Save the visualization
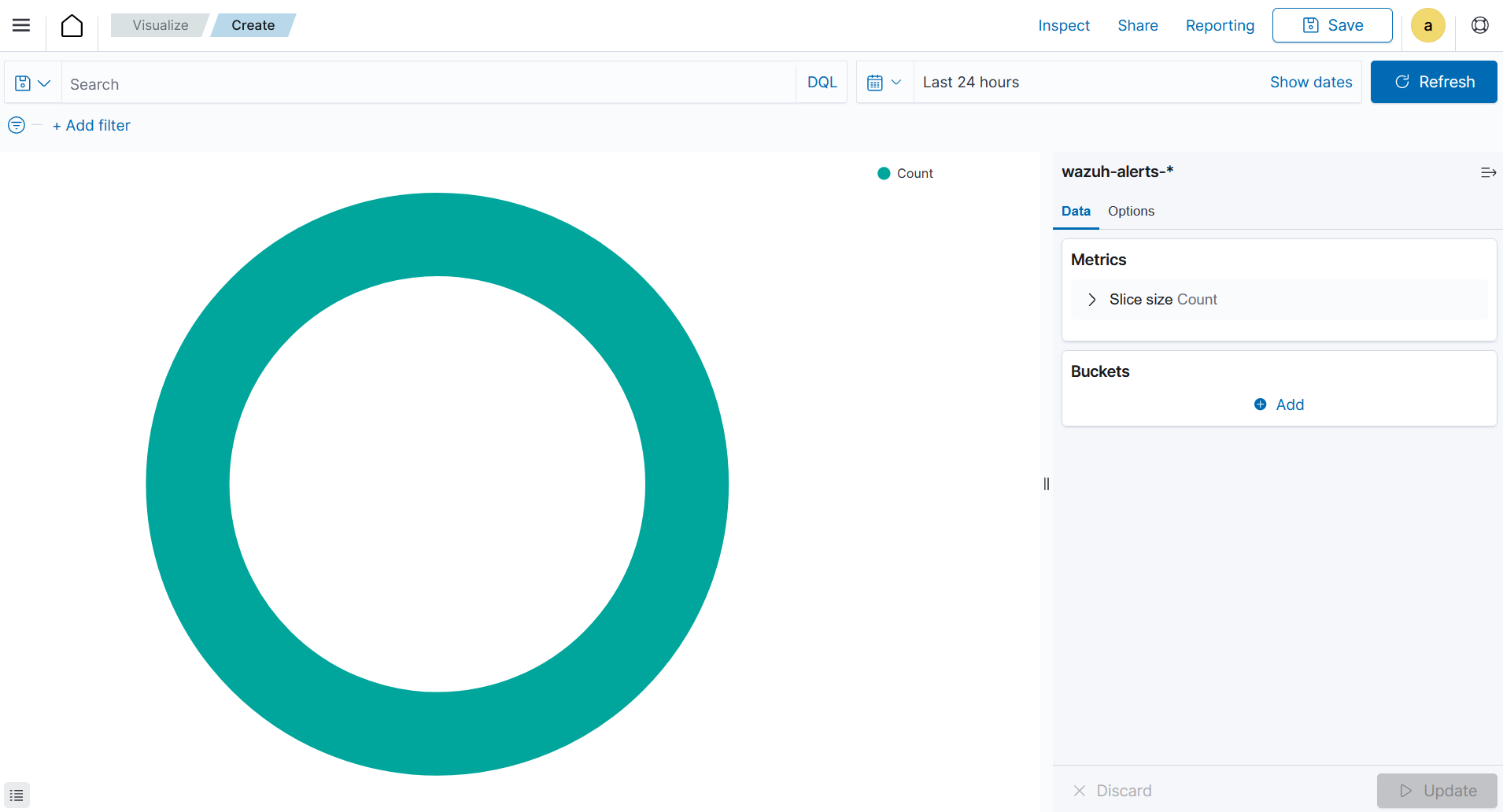 coord(1332,25)
